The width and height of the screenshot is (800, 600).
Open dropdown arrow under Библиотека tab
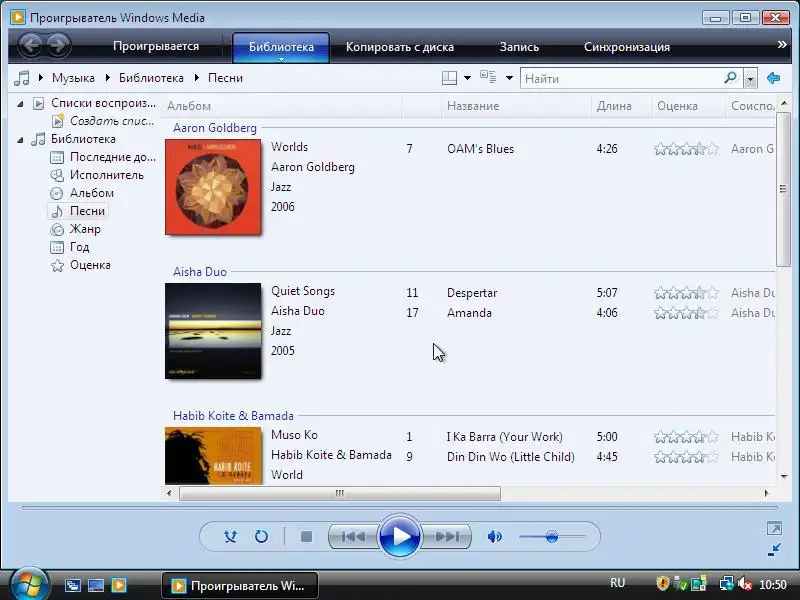[281, 59]
